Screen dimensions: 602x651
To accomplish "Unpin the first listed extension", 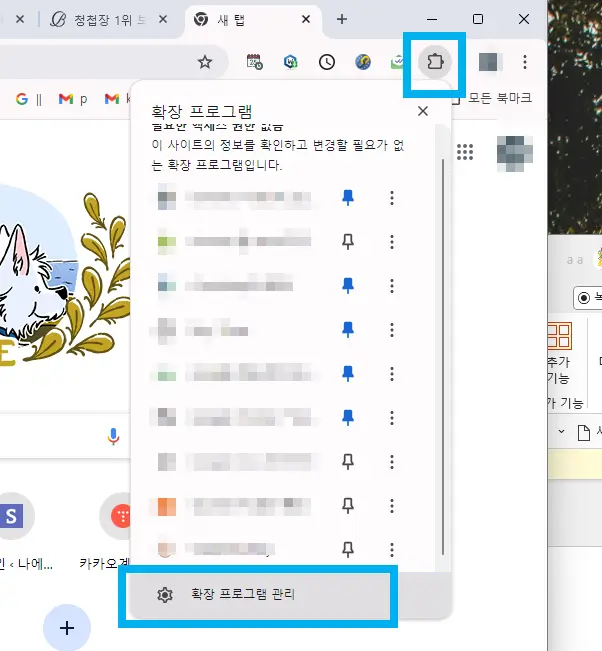I will coord(348,198).
